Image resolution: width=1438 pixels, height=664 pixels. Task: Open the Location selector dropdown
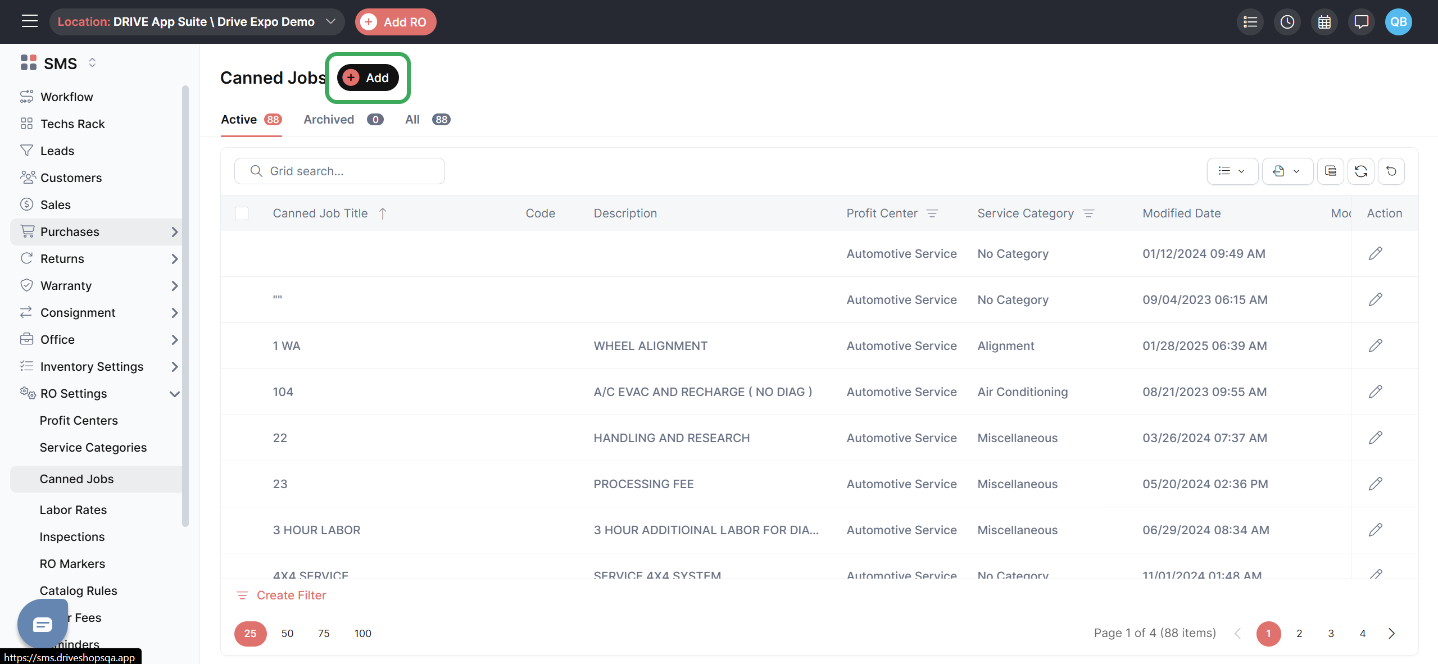[197, 22]
